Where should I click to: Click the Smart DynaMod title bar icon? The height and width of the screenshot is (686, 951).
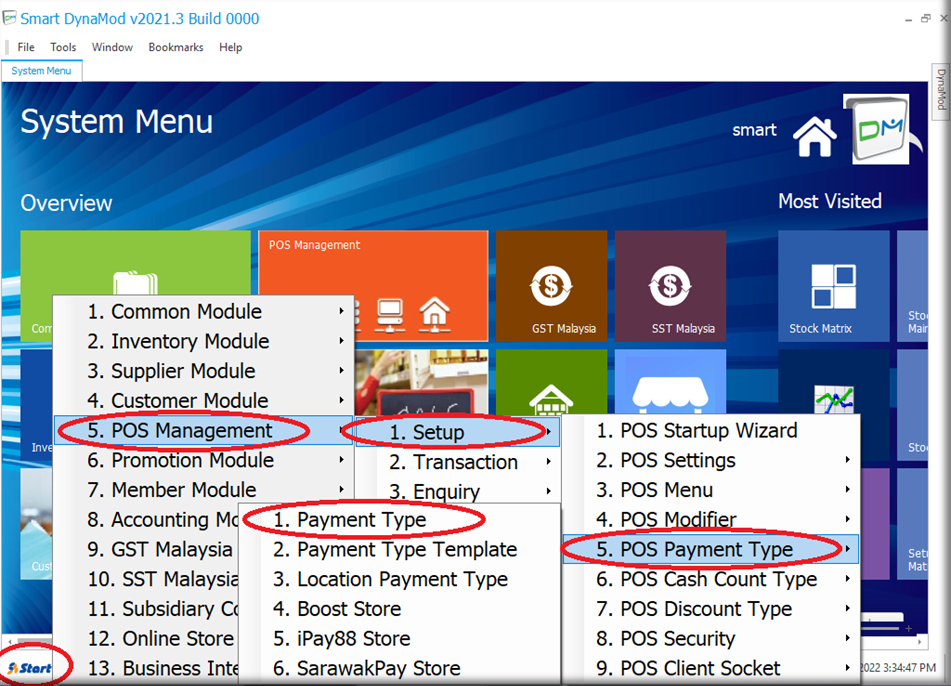(10, 18)
